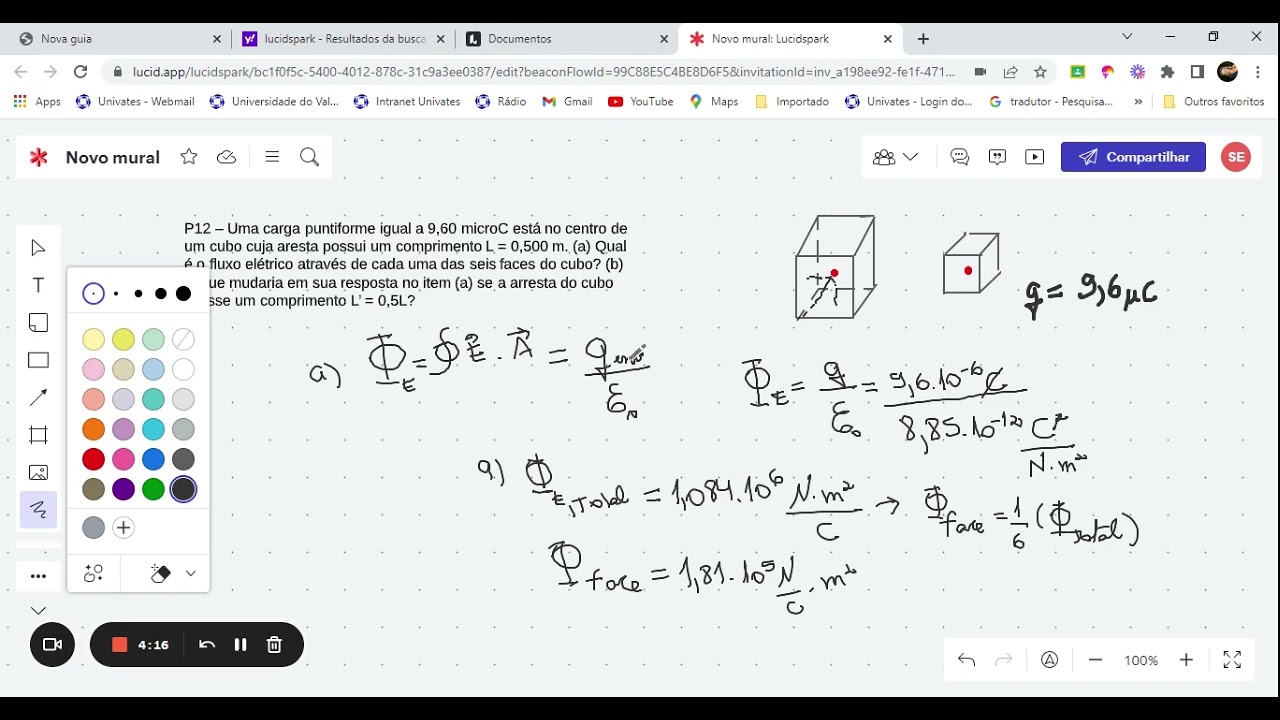The height and width of the screenshot is (720, 1280).
Task: Open the chat bubbles panel icon
Action: [x=997, y=157]
